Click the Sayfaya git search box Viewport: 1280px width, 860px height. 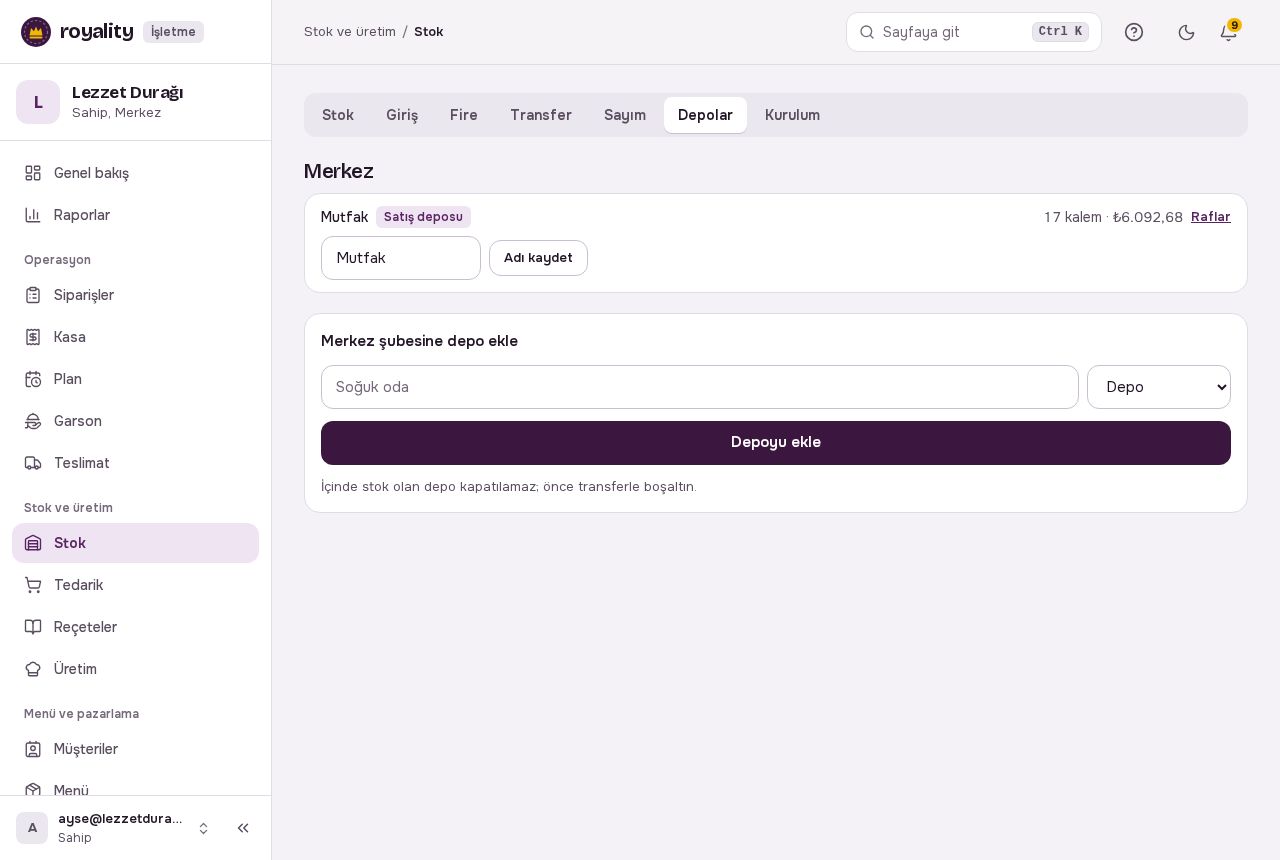click(x=974, y=32)
